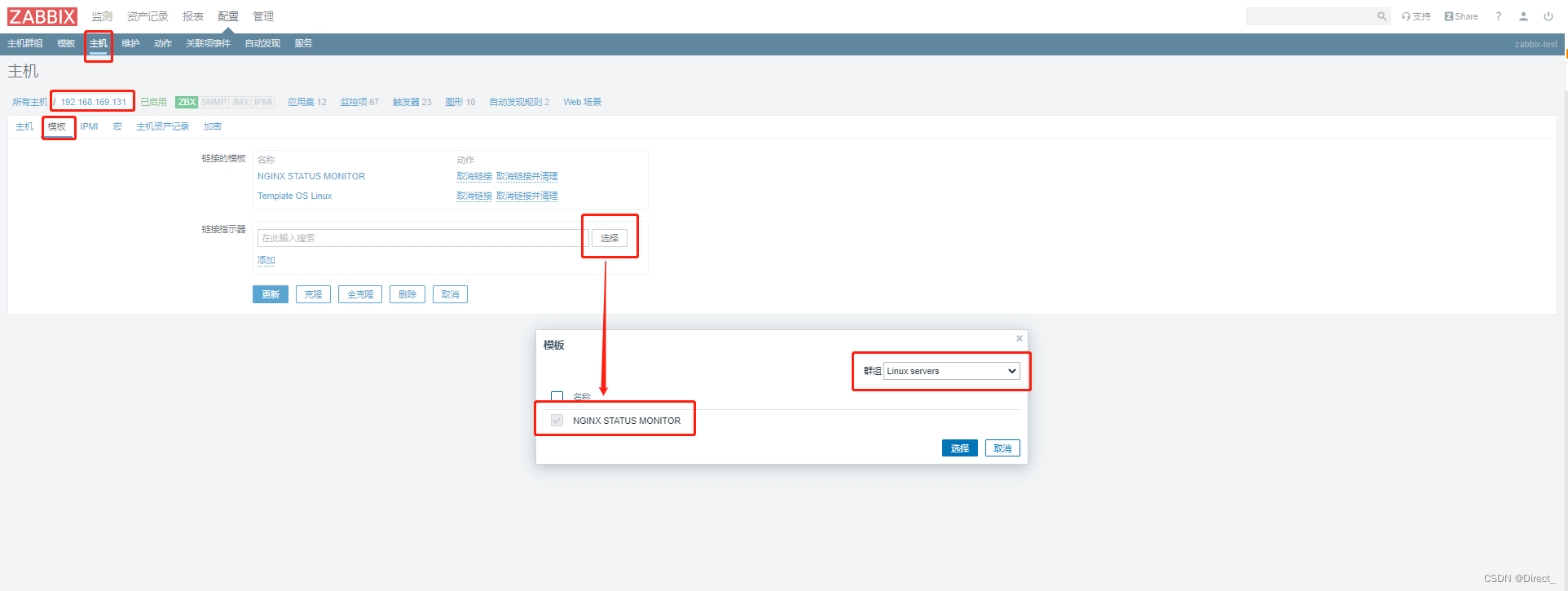
Task: Click the 克隆 button
Action: [313, 294]
